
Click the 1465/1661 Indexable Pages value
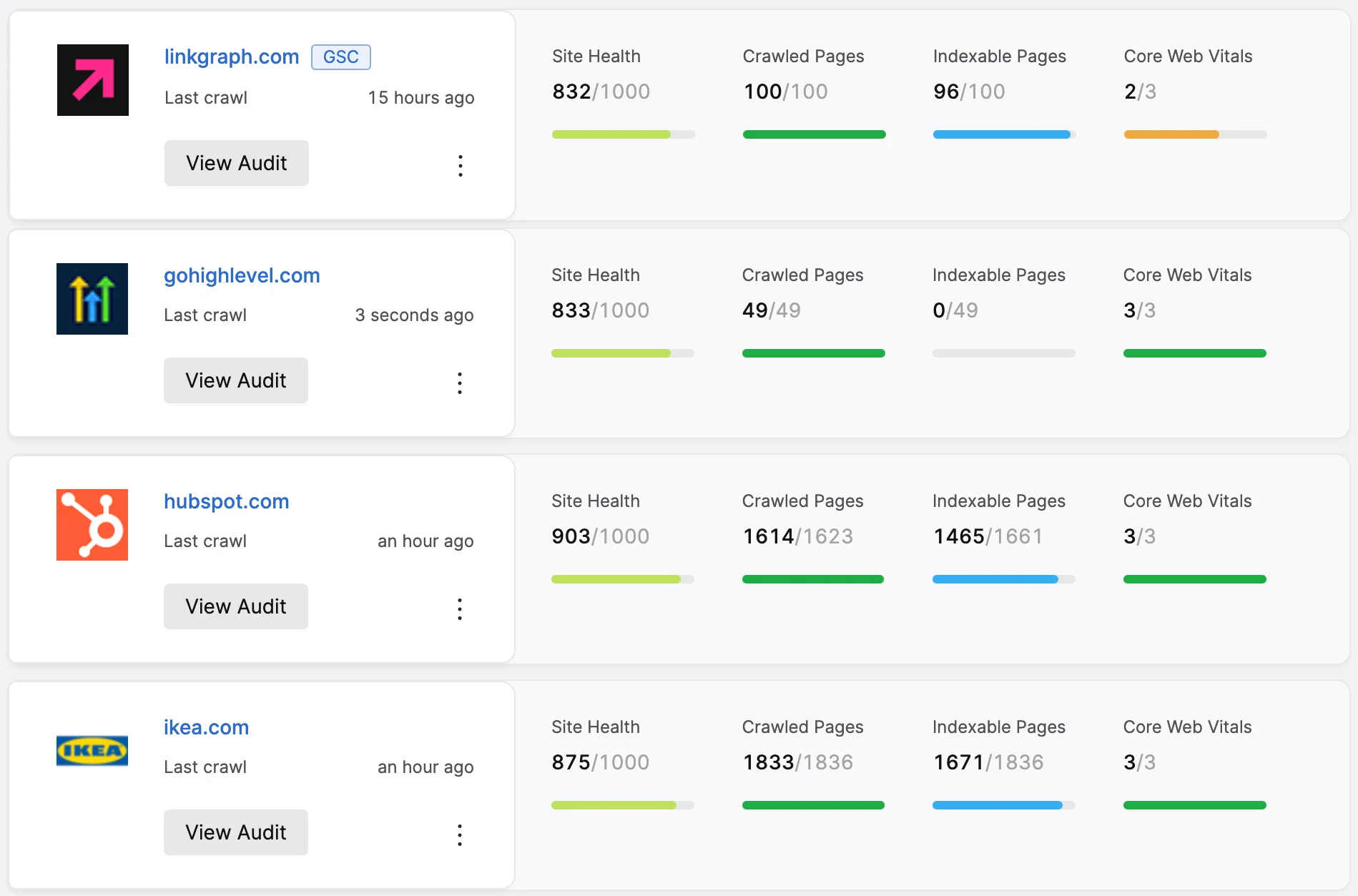coord(988,536)
